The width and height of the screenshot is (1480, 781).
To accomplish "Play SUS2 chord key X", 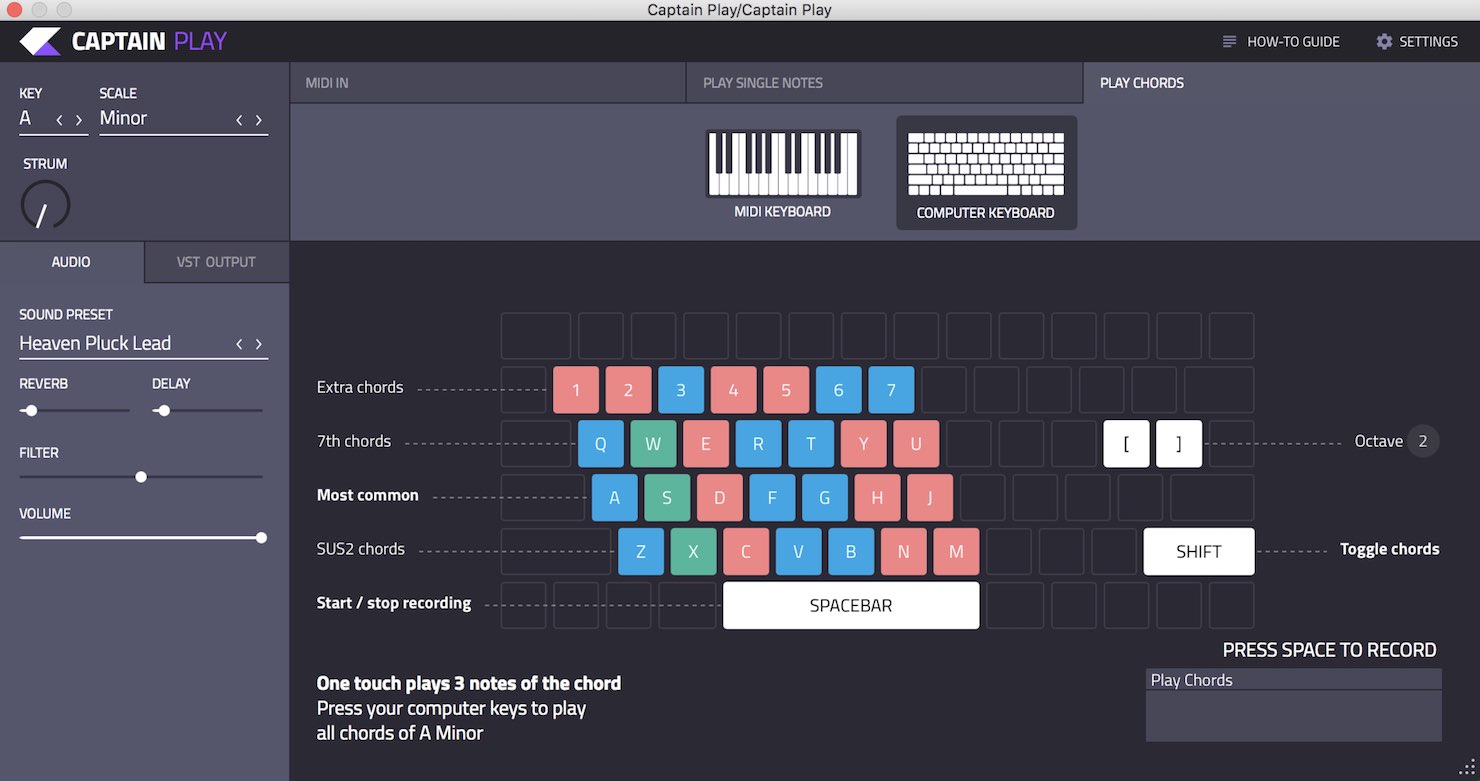I will point(694,552).
